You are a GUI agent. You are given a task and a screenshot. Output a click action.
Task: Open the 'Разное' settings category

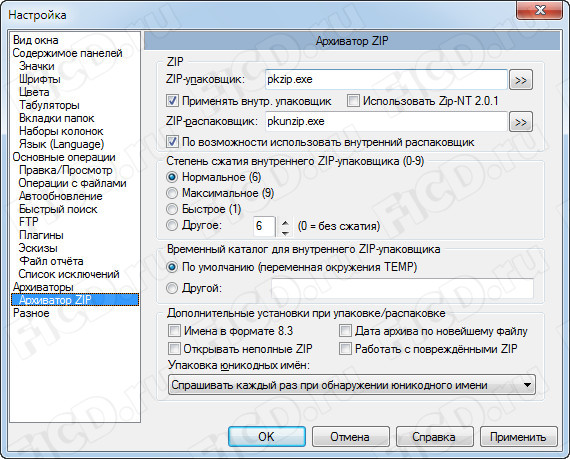point(31,313)
